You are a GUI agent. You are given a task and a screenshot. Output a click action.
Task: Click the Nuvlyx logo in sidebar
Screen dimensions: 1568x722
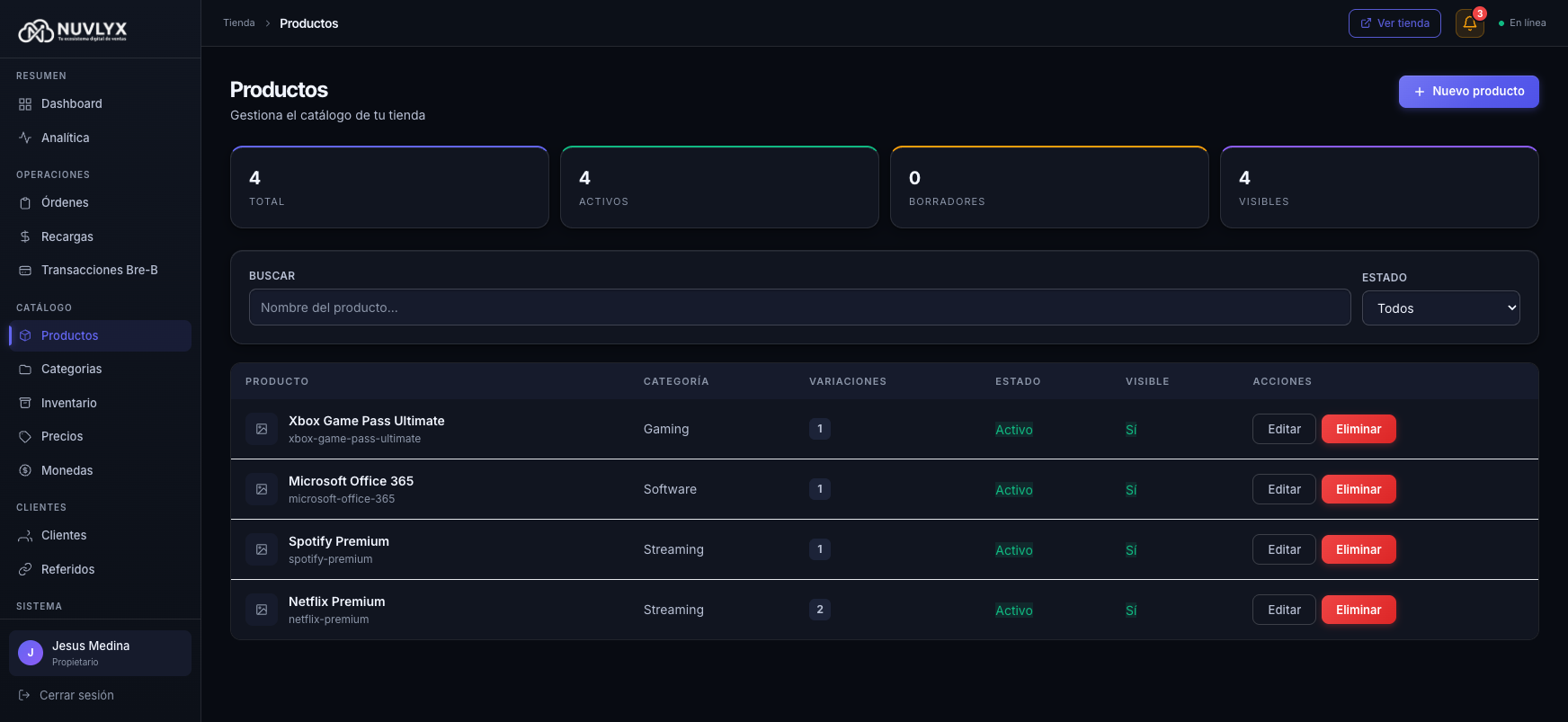[x=73, y=31]
